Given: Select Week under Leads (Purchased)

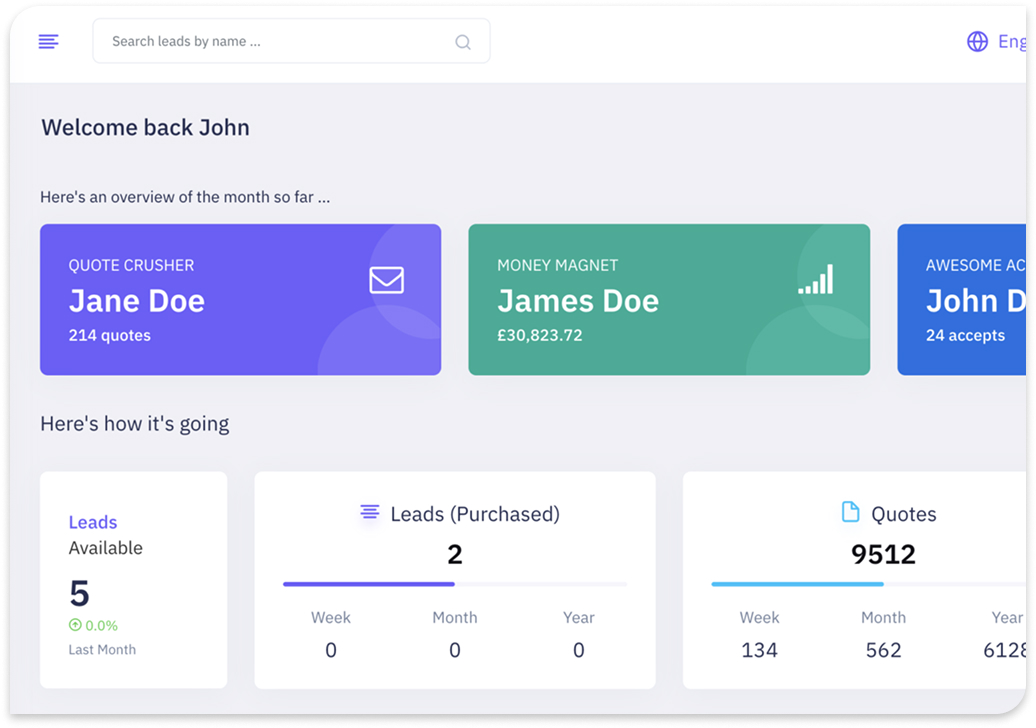Looking at the screenshot, I should pos(331,618).
